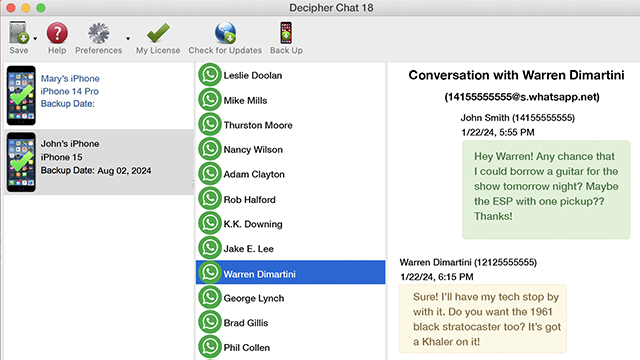Click the WhatsApp icon beside Warren Dimartini
This screenshot has height=360, width=640.
pos(210,272)
